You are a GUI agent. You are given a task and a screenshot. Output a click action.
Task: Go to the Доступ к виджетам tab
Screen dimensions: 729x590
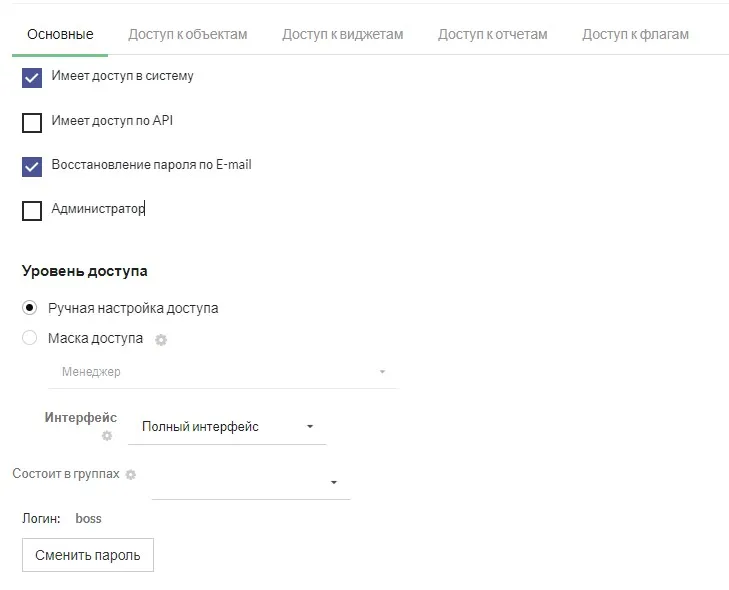(x=342, y=34)
